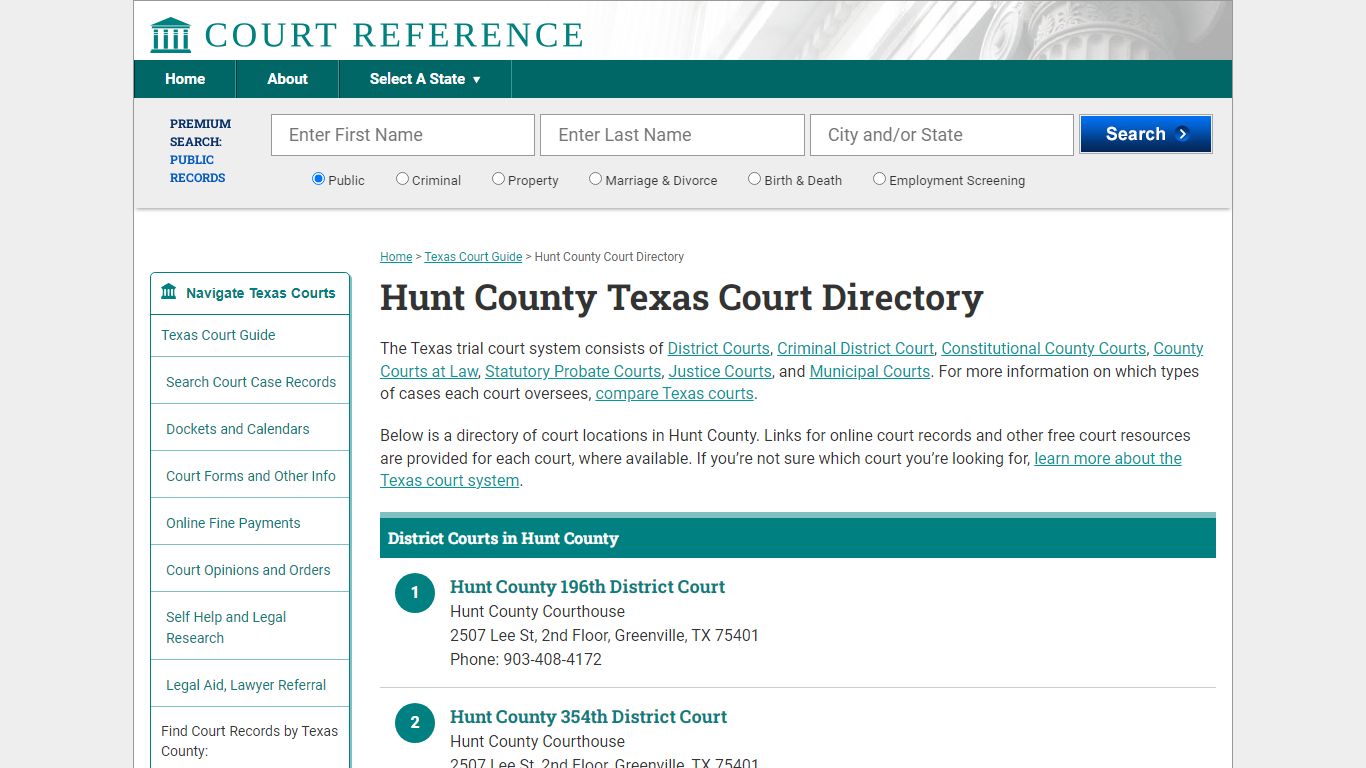Click the Home breadcrumb link
The width and height of the screenshot is (1366, 768).
point(396,257)
